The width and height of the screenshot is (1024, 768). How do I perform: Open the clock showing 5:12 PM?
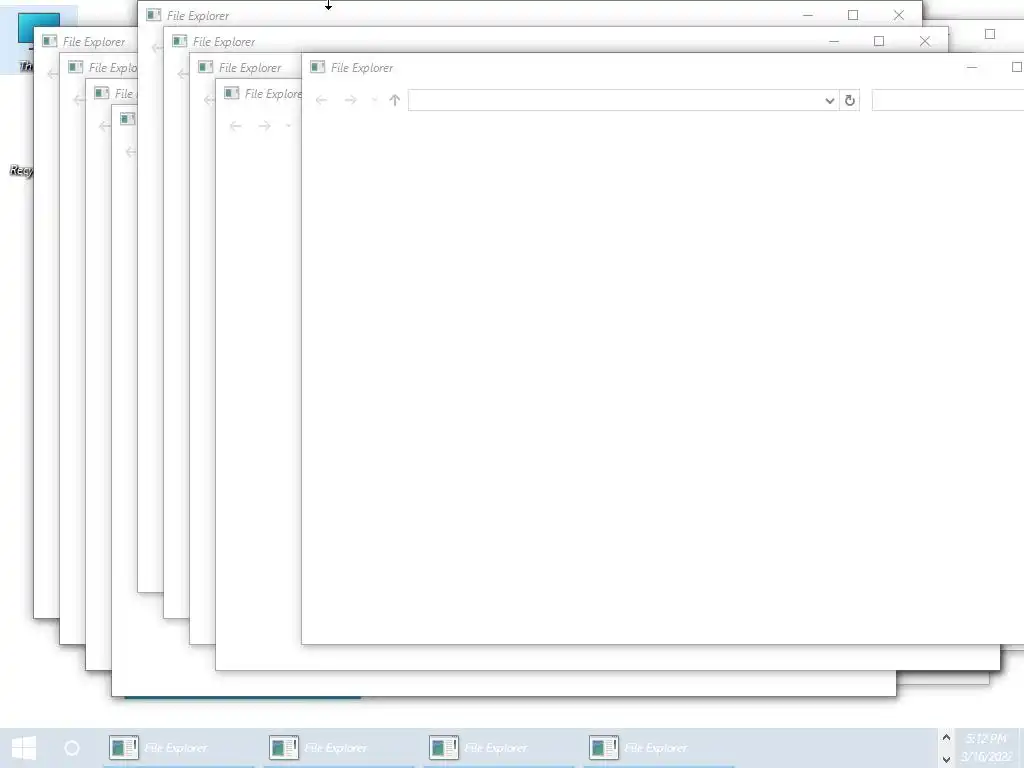click(x=986, y=748)
